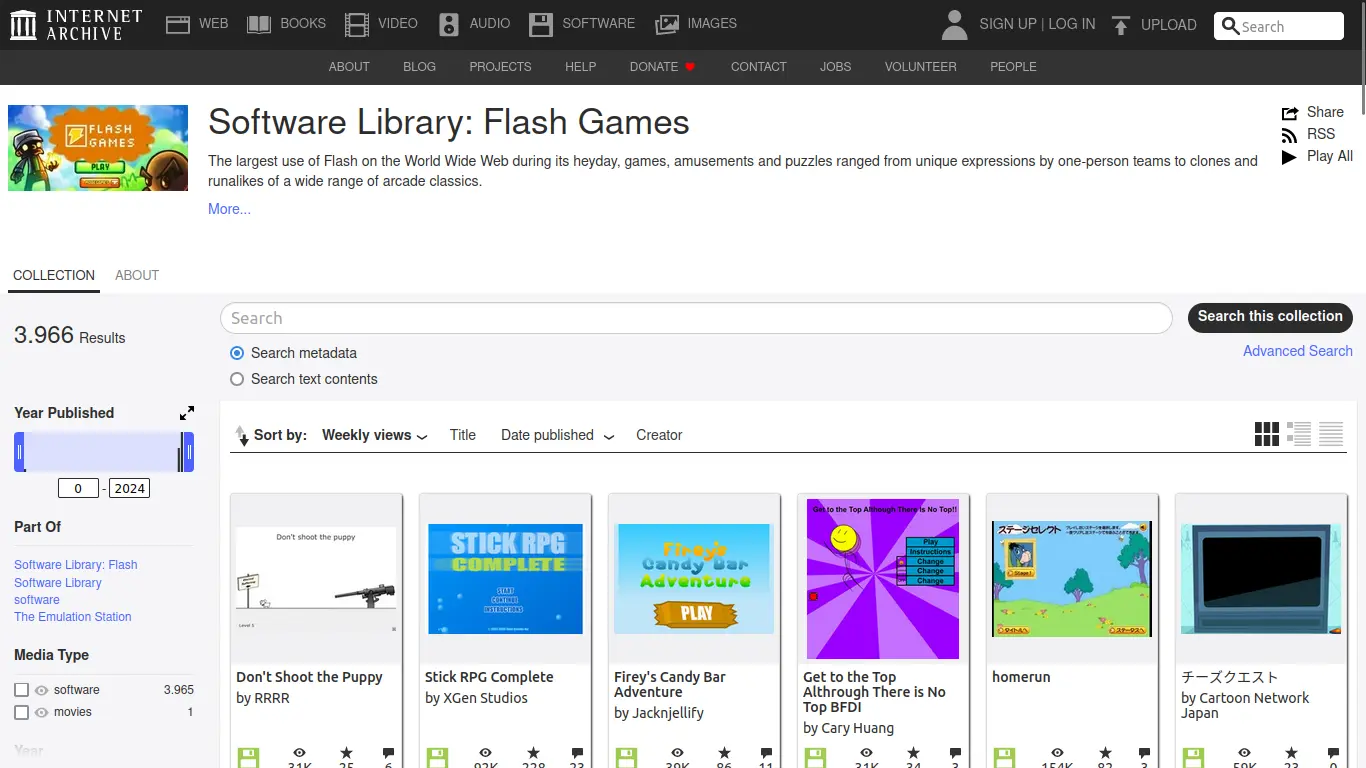This screenshot has height=768, width=1366.
Task: Open the PROJECTS menu item
Action: 500,67
